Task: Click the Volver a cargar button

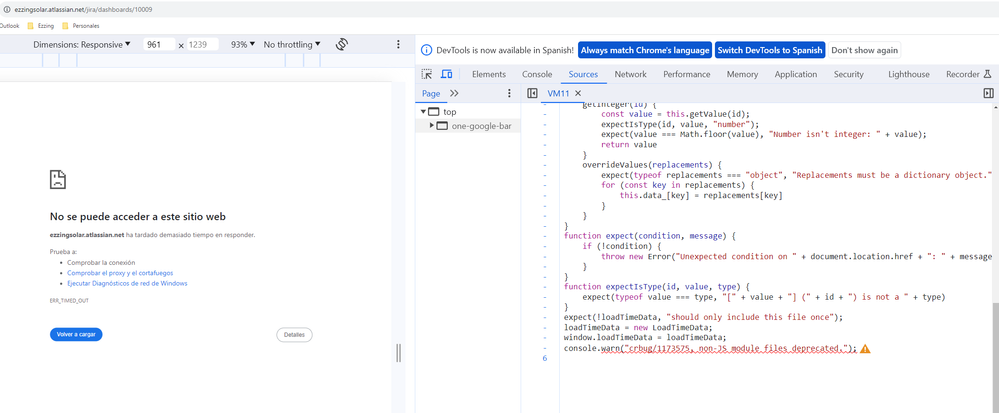Action: pos(76,334)
